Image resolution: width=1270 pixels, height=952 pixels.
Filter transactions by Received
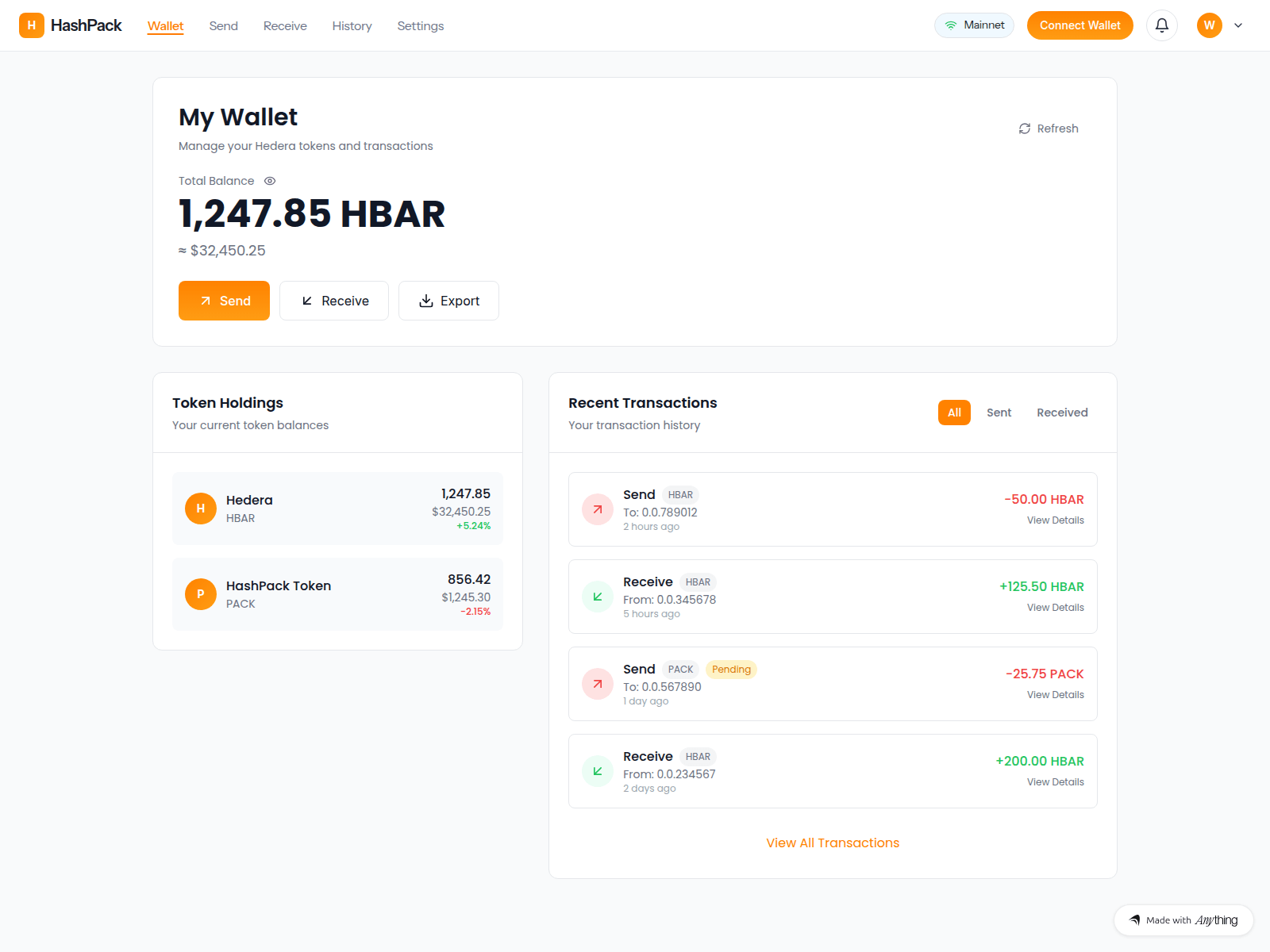pyautogui.click(x=1062, y=413)
